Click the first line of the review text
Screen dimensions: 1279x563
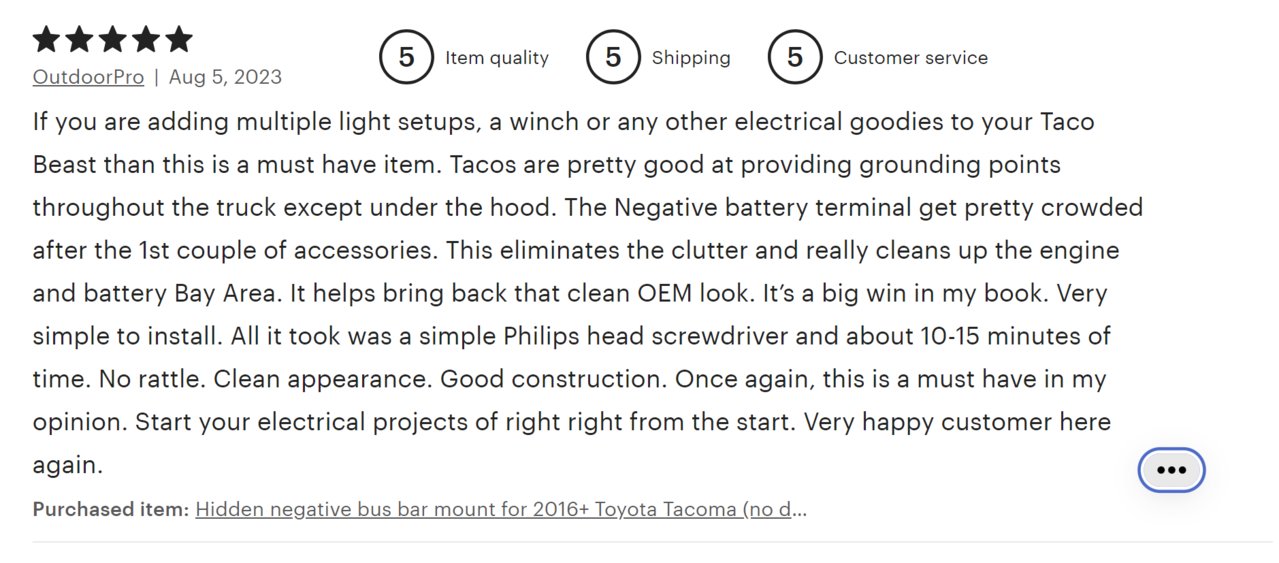564,122
